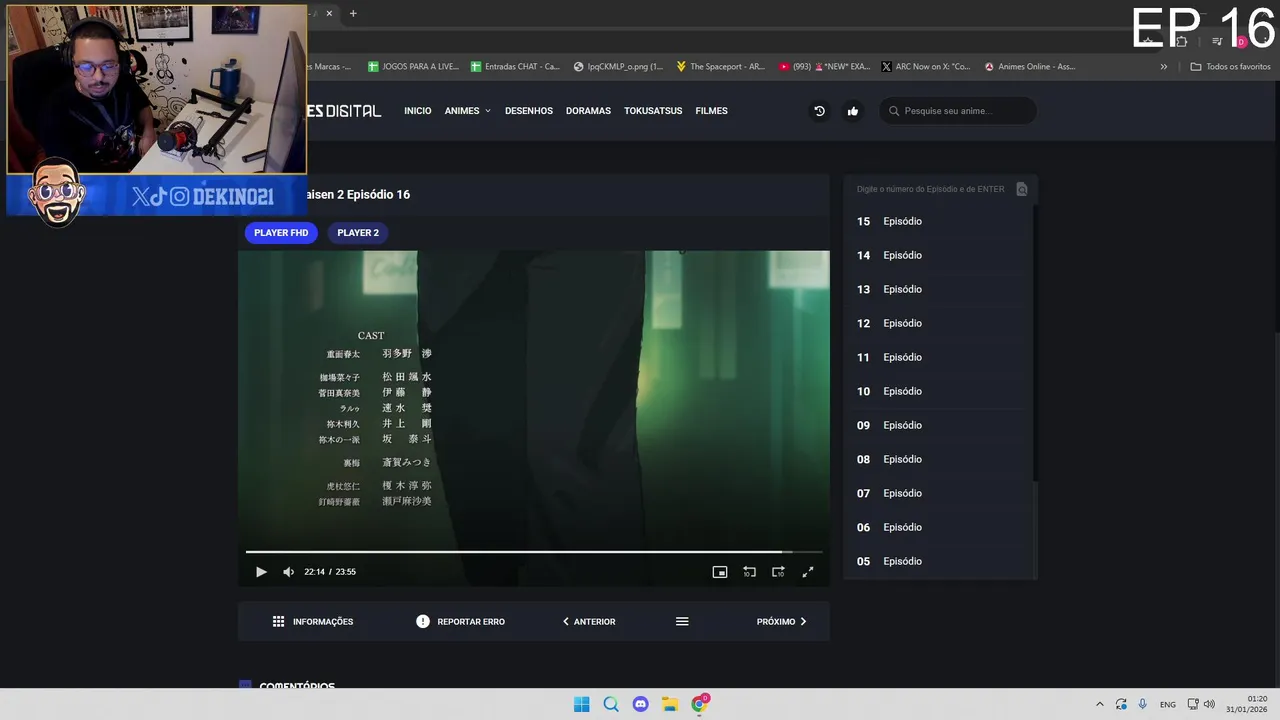The height and width of the screenshot is (720, 1280).
Task: Go to ANTERIOR episode
Action: [589, 622]
